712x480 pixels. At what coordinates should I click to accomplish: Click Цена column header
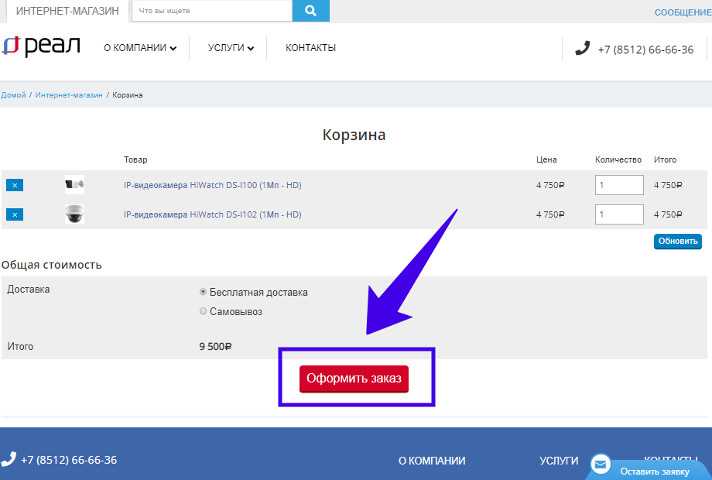tap(546, 160)
